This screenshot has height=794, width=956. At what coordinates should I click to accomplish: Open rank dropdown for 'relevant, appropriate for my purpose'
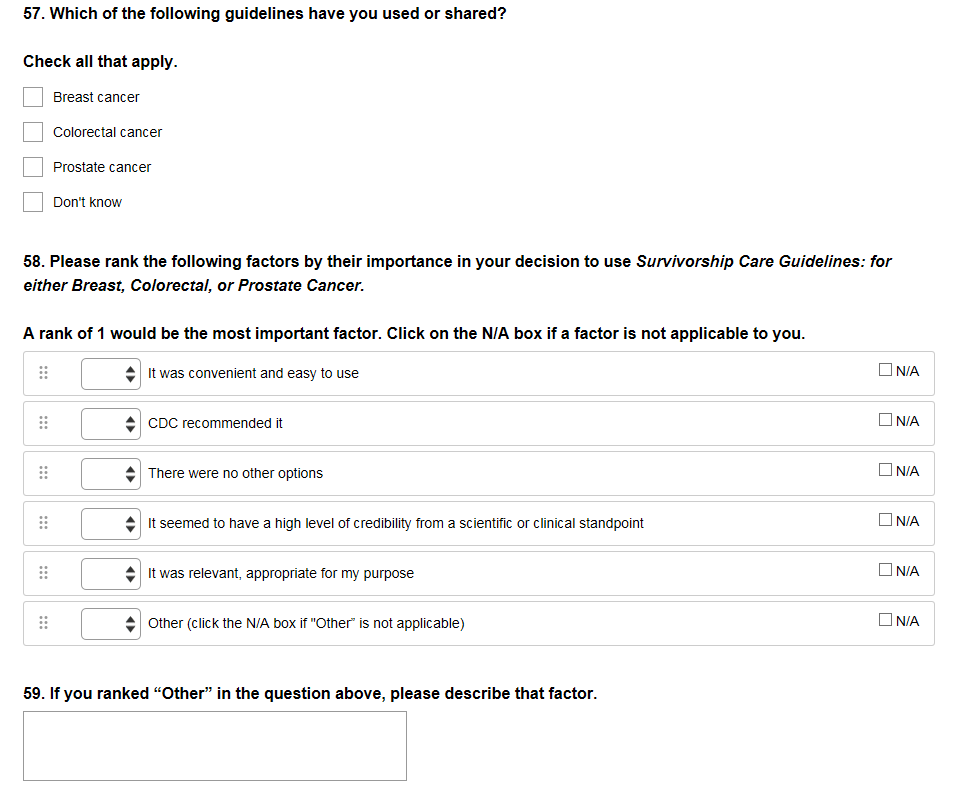click(111, 573)
